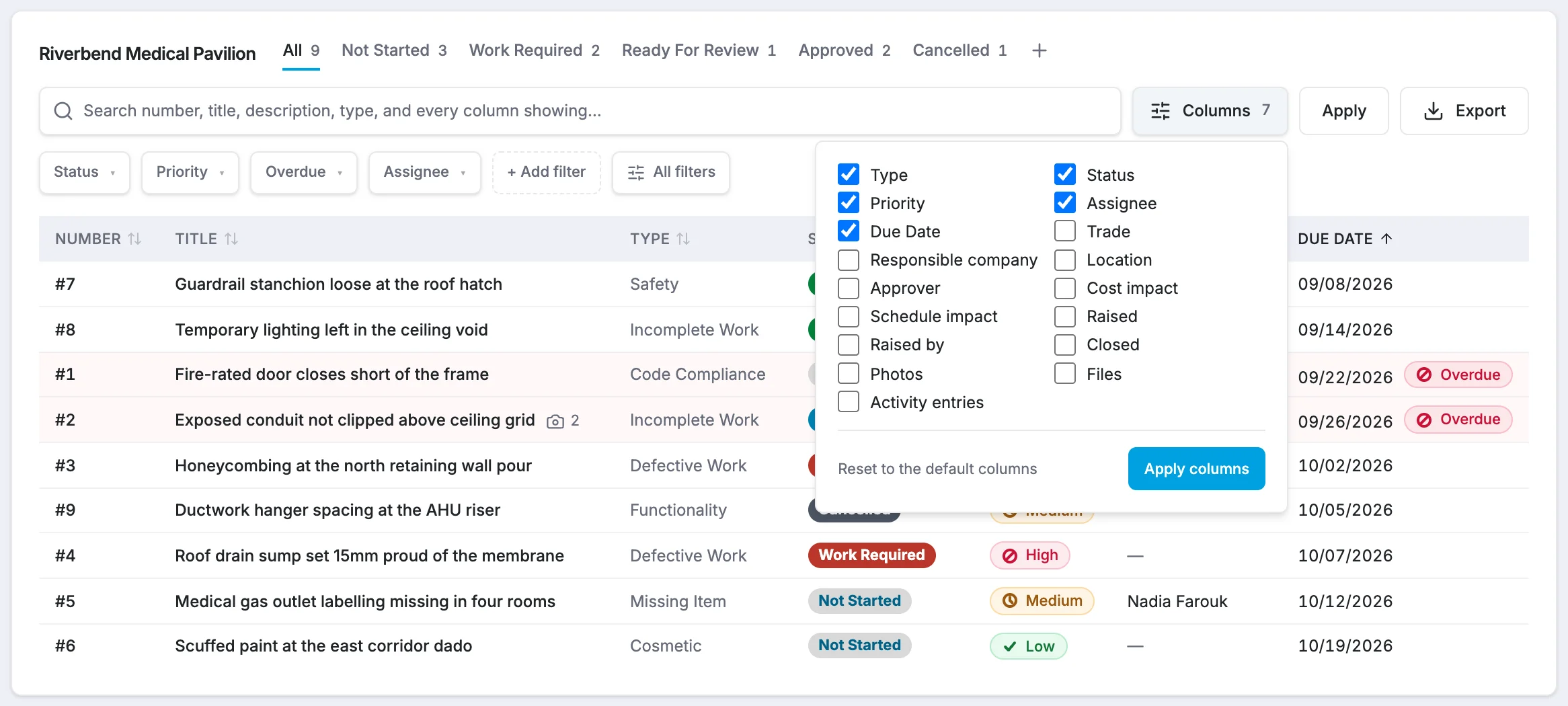Click Work Required status pill on row #4
The height and width of the screenshot is (706, 1568).
click(x=872, y=555)
